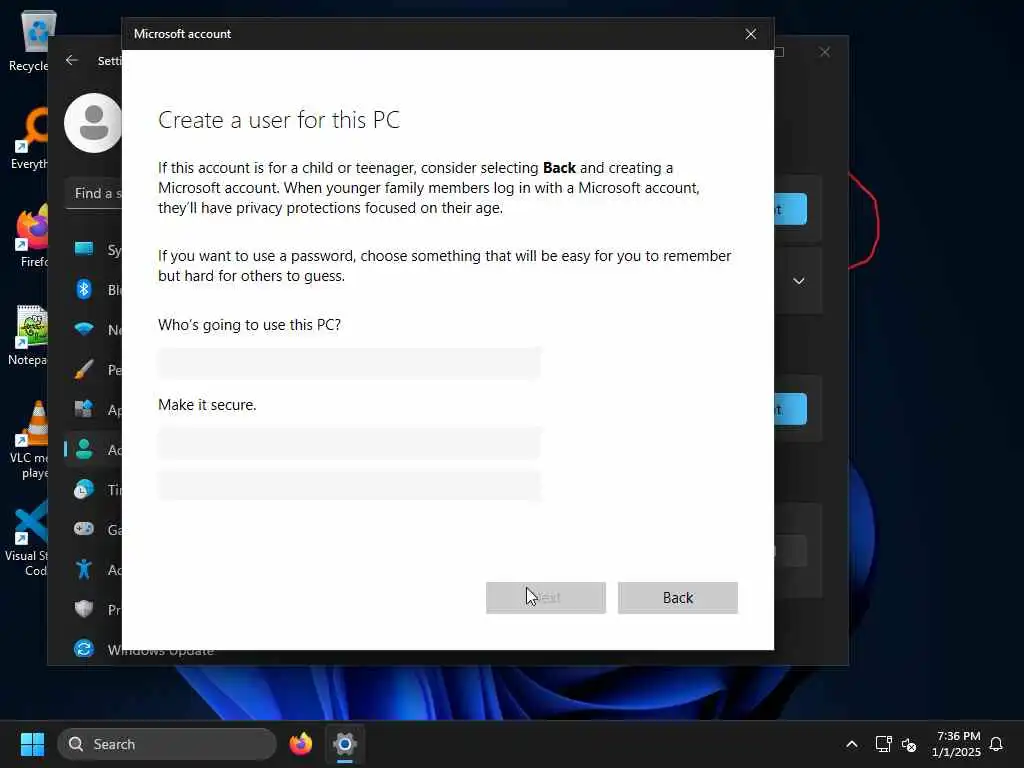Open the Windows Start menu

(32, 744)
